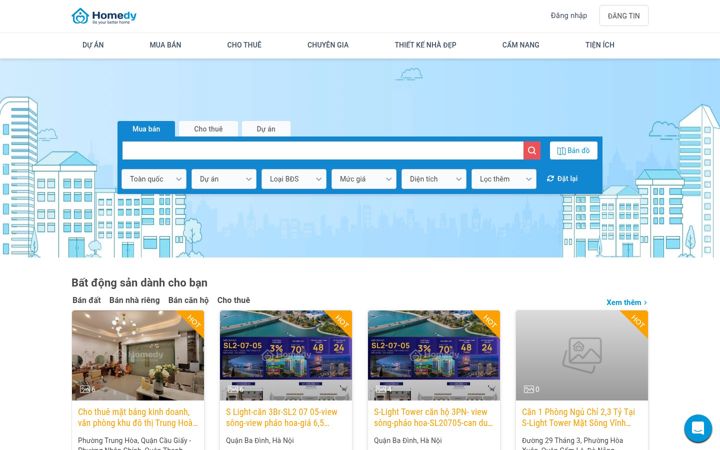Open the CHO THUÊ menu

pyautogui.click(x=244, y=45)
